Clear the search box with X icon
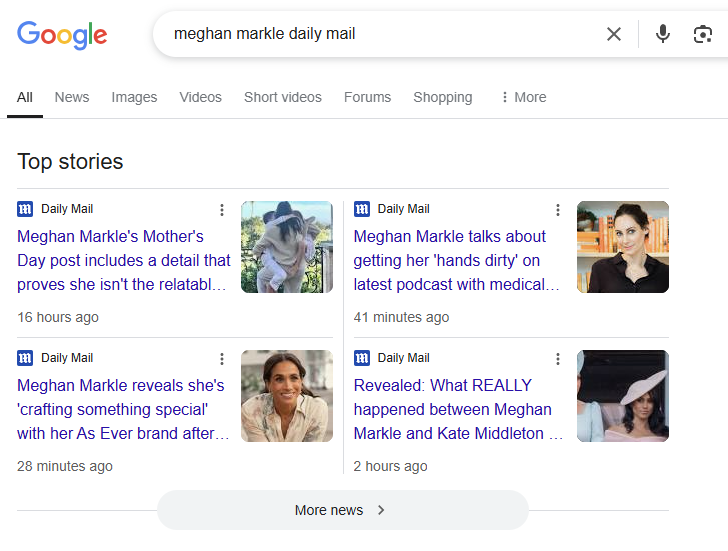This screenshot has width=728, height=551. pyautogui.click(x=614, y=34)
